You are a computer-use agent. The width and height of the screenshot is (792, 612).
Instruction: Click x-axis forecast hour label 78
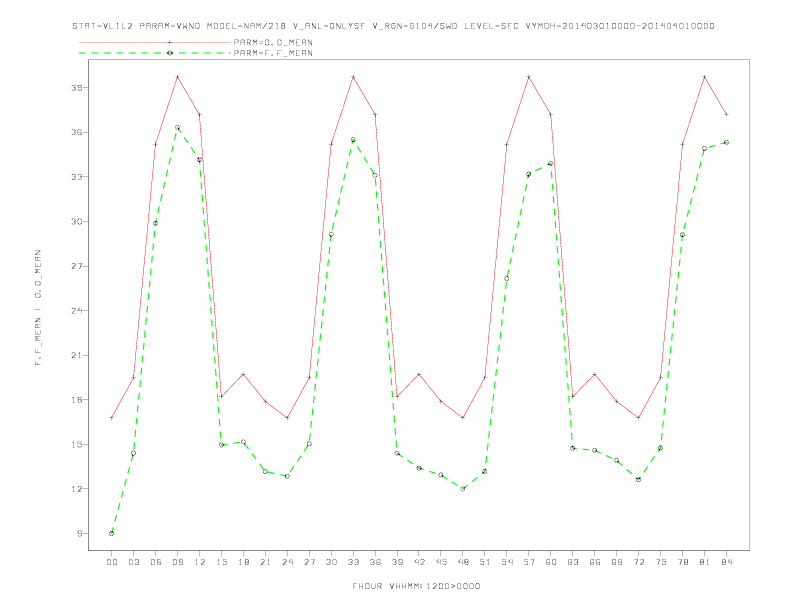pos(682,562)
